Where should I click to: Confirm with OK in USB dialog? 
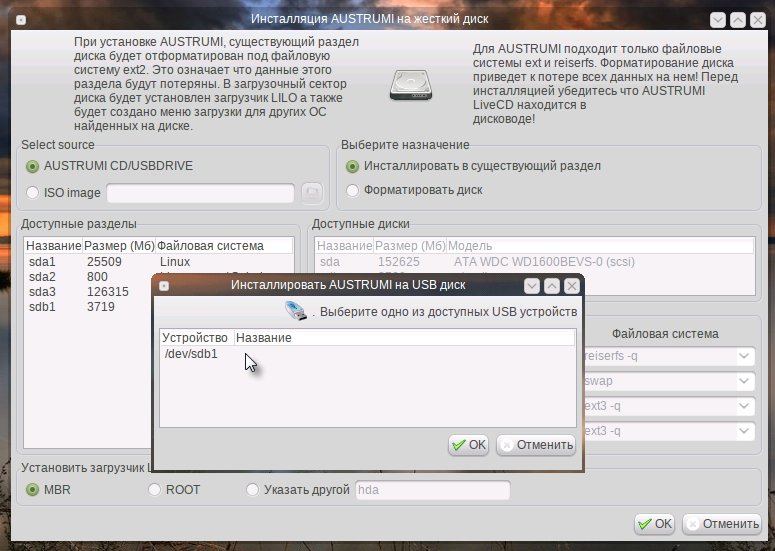click(x=469, y=445)
